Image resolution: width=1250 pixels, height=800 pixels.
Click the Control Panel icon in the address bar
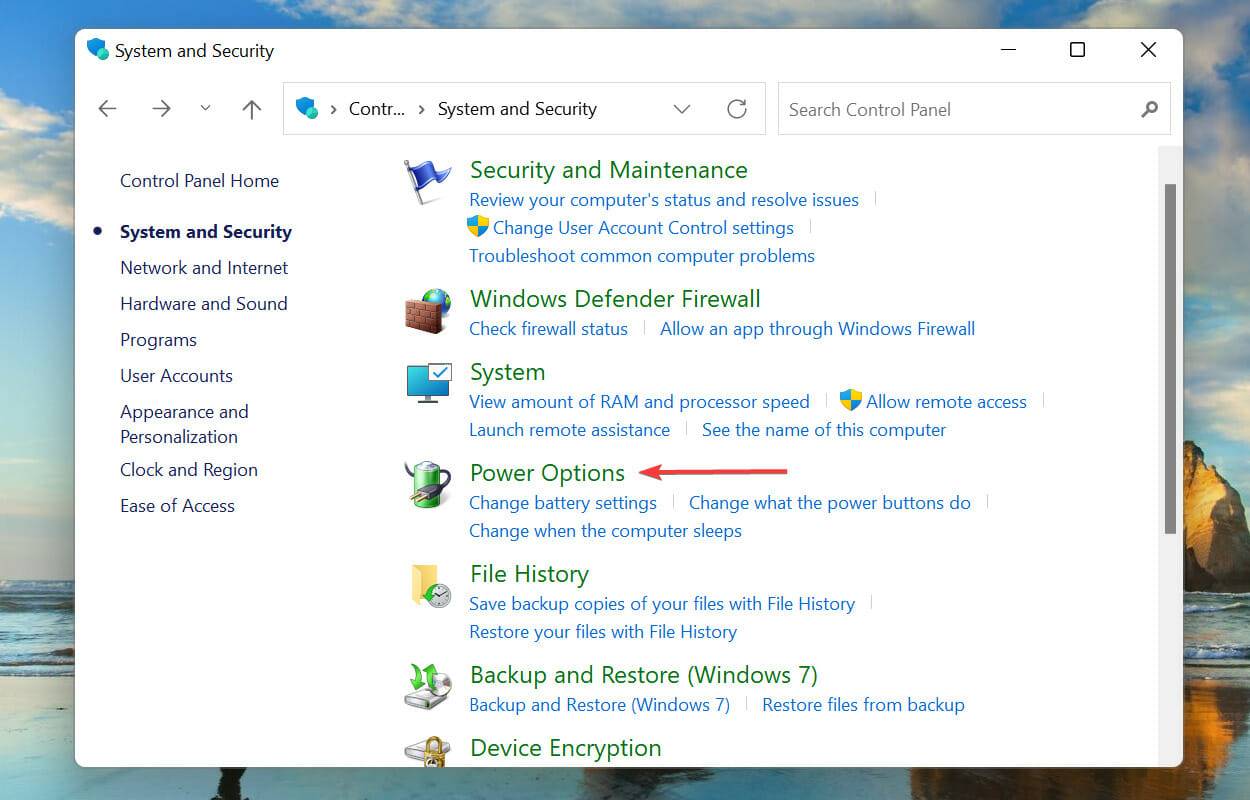pos(307,109)
